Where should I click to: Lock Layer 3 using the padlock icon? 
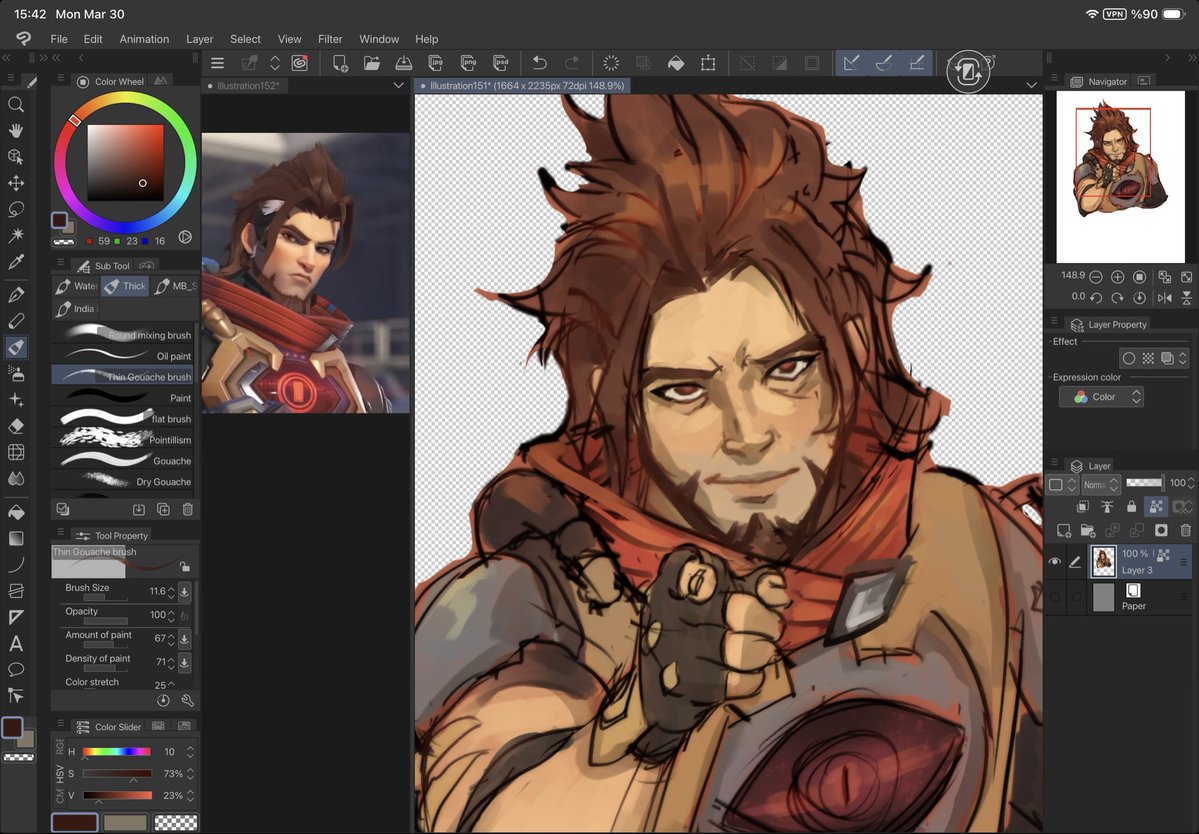coord(1131,506)
